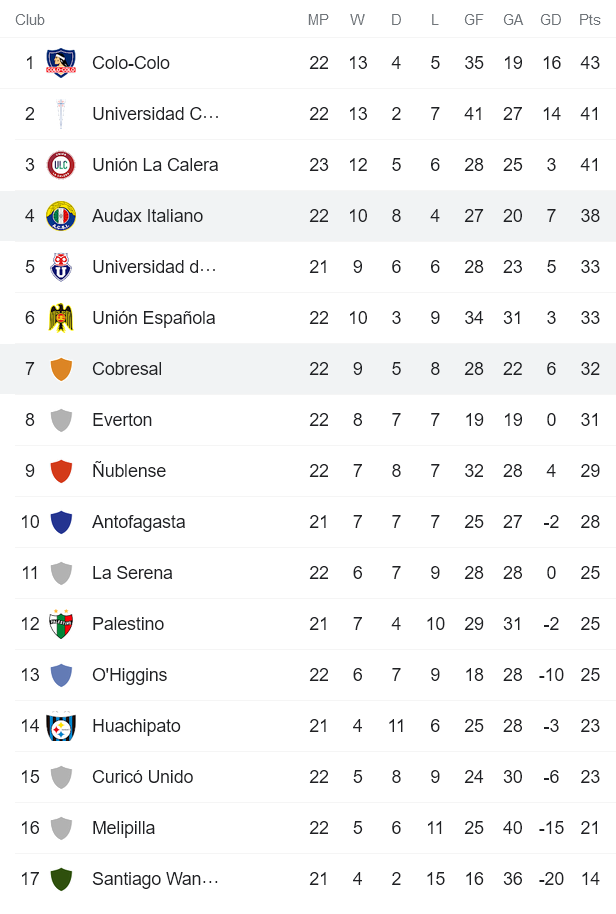Click the Palestino club crest icon
Screen dimensions: 616x914
click(x=61, y=624)
